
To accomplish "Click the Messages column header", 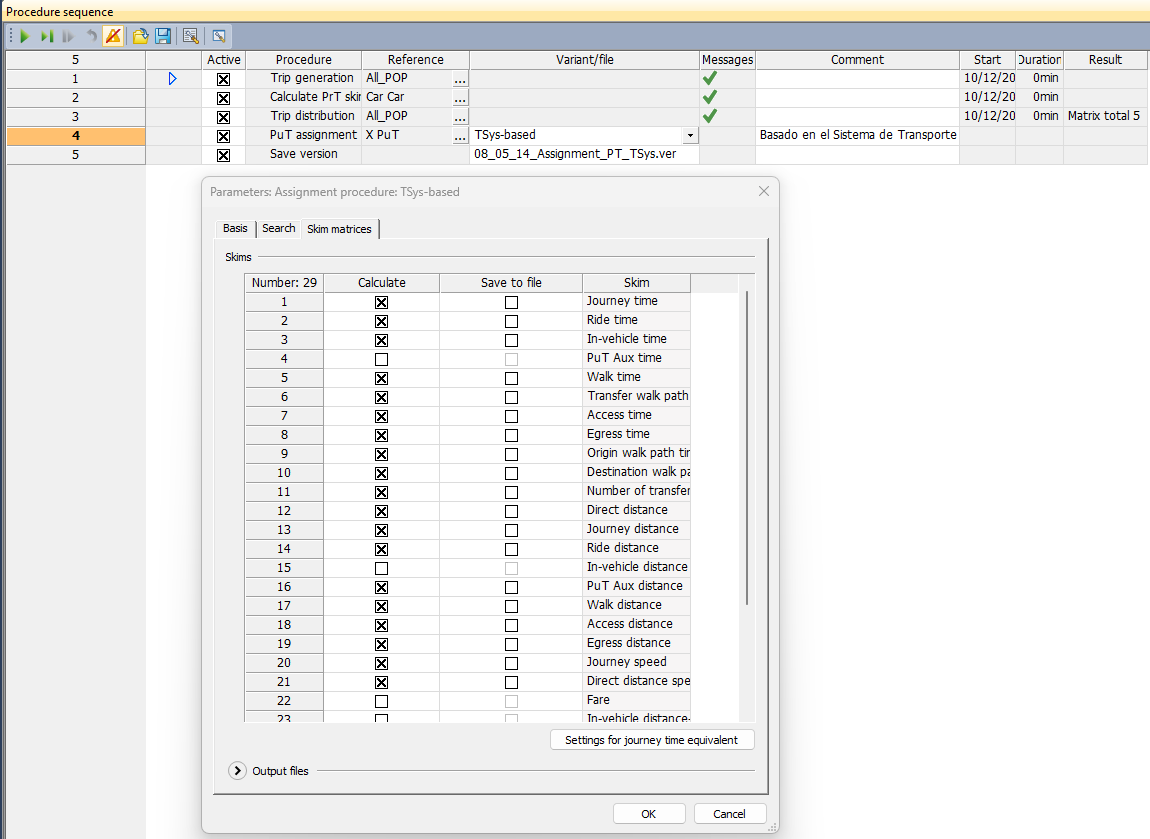I will click(x=727, y=59).
